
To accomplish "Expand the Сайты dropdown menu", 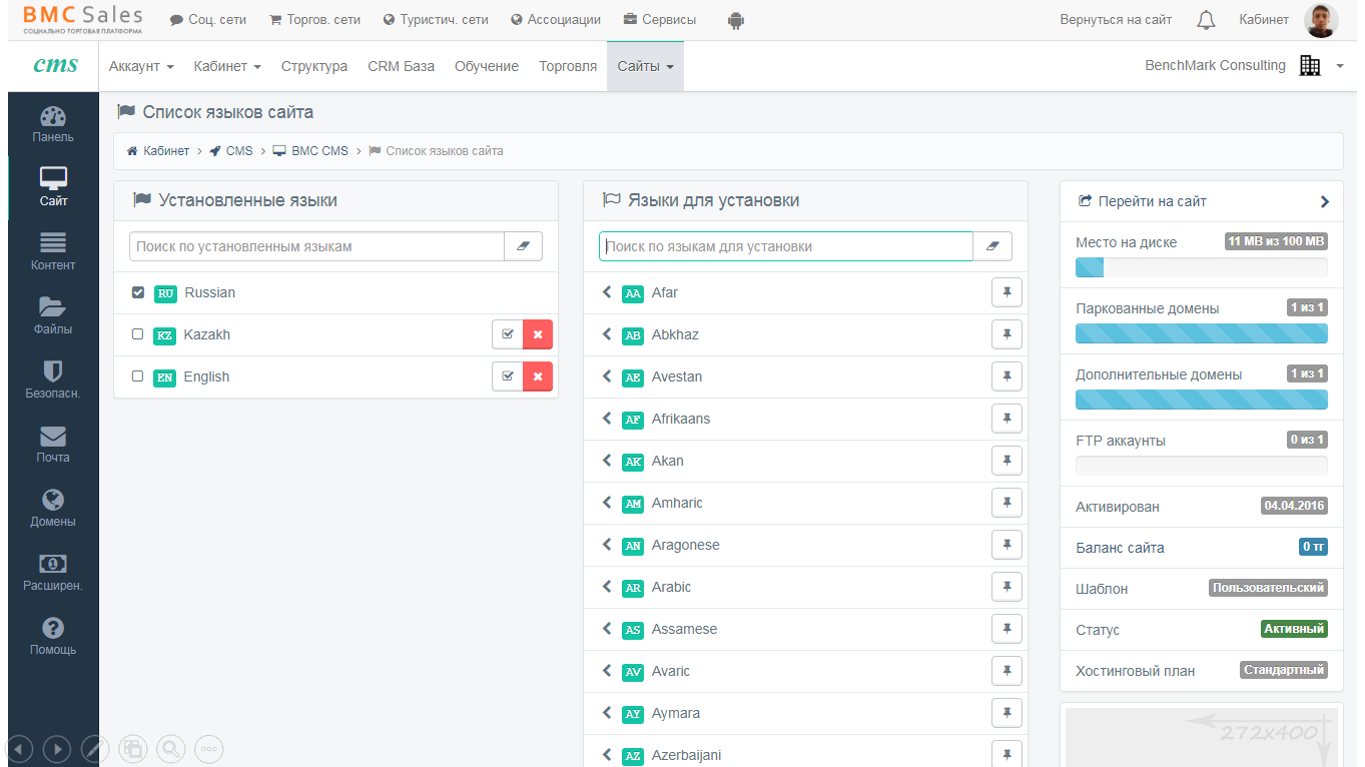I will pyautogui.click(x=645, y=66).
